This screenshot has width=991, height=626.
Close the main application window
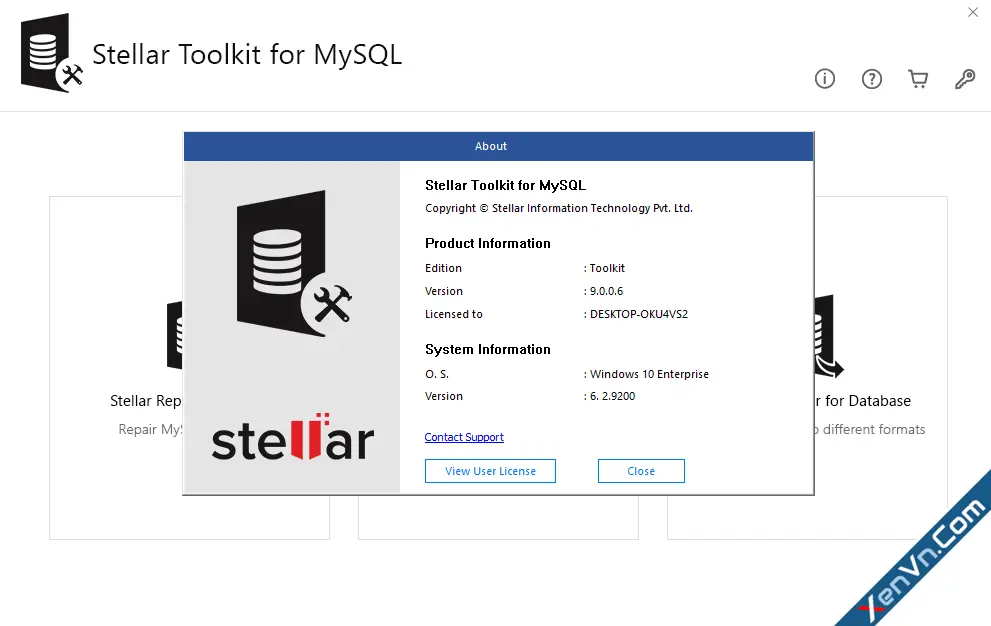[x=973, y=12]
